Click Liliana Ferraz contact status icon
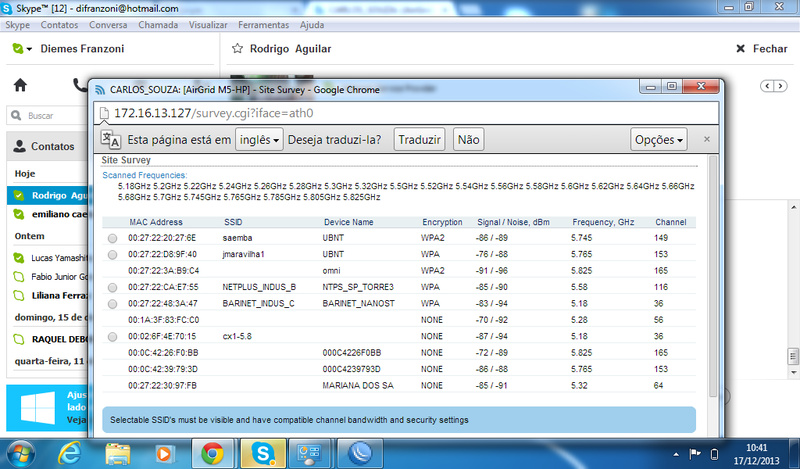This screenshot has width=800, height=469. [19, 295]
